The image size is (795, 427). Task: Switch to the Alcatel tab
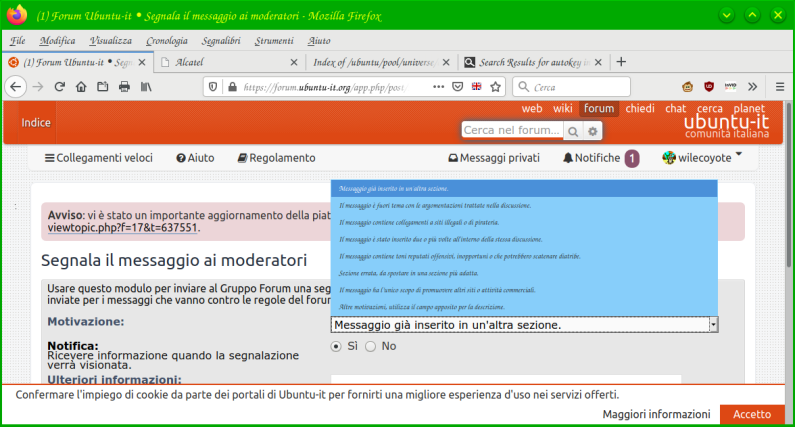pos(228,62)
